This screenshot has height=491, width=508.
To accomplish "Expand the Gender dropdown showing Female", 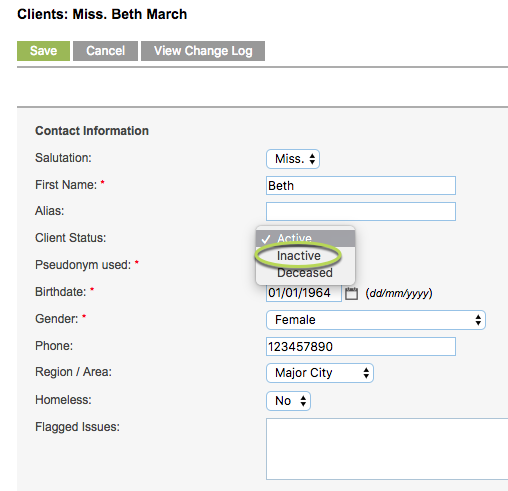I will 376,320.
